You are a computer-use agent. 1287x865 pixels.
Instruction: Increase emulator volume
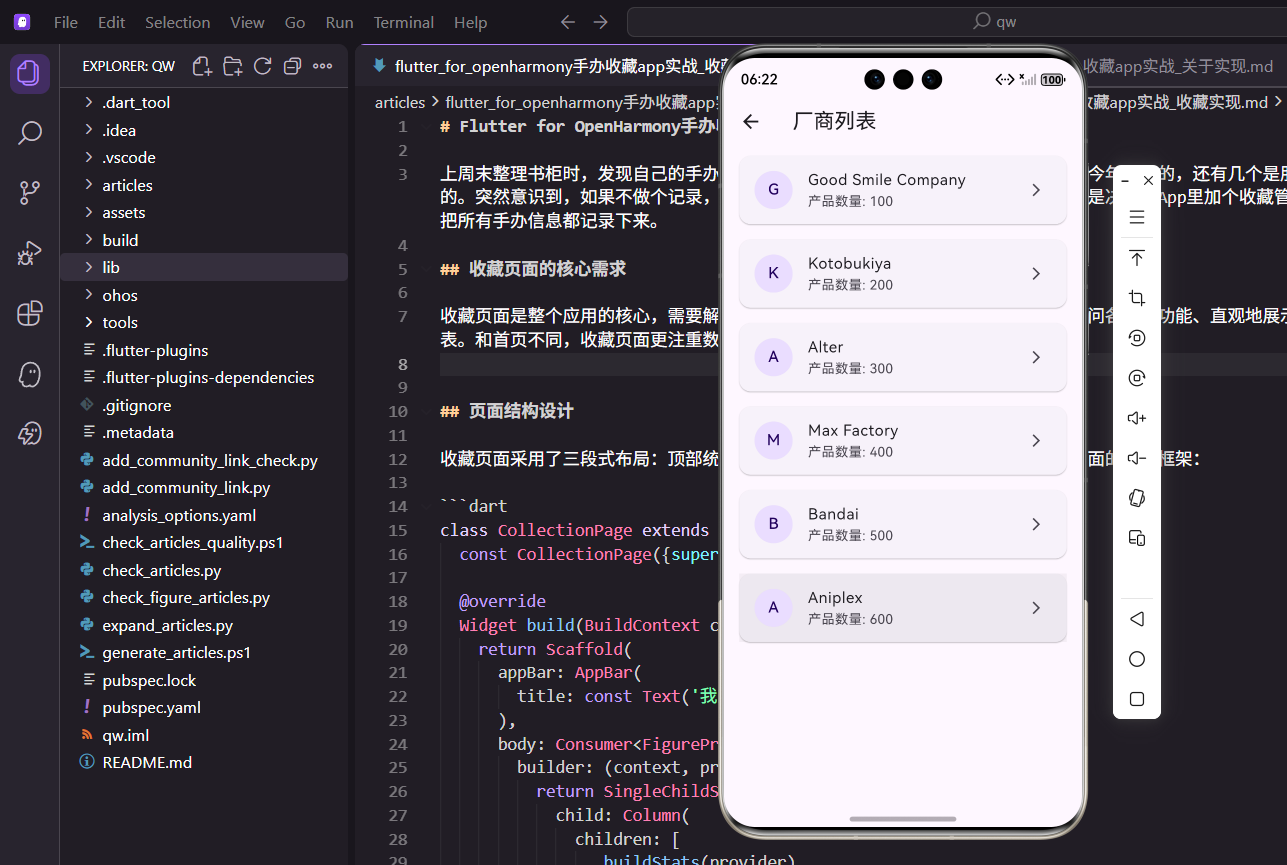coord(1136,418)
